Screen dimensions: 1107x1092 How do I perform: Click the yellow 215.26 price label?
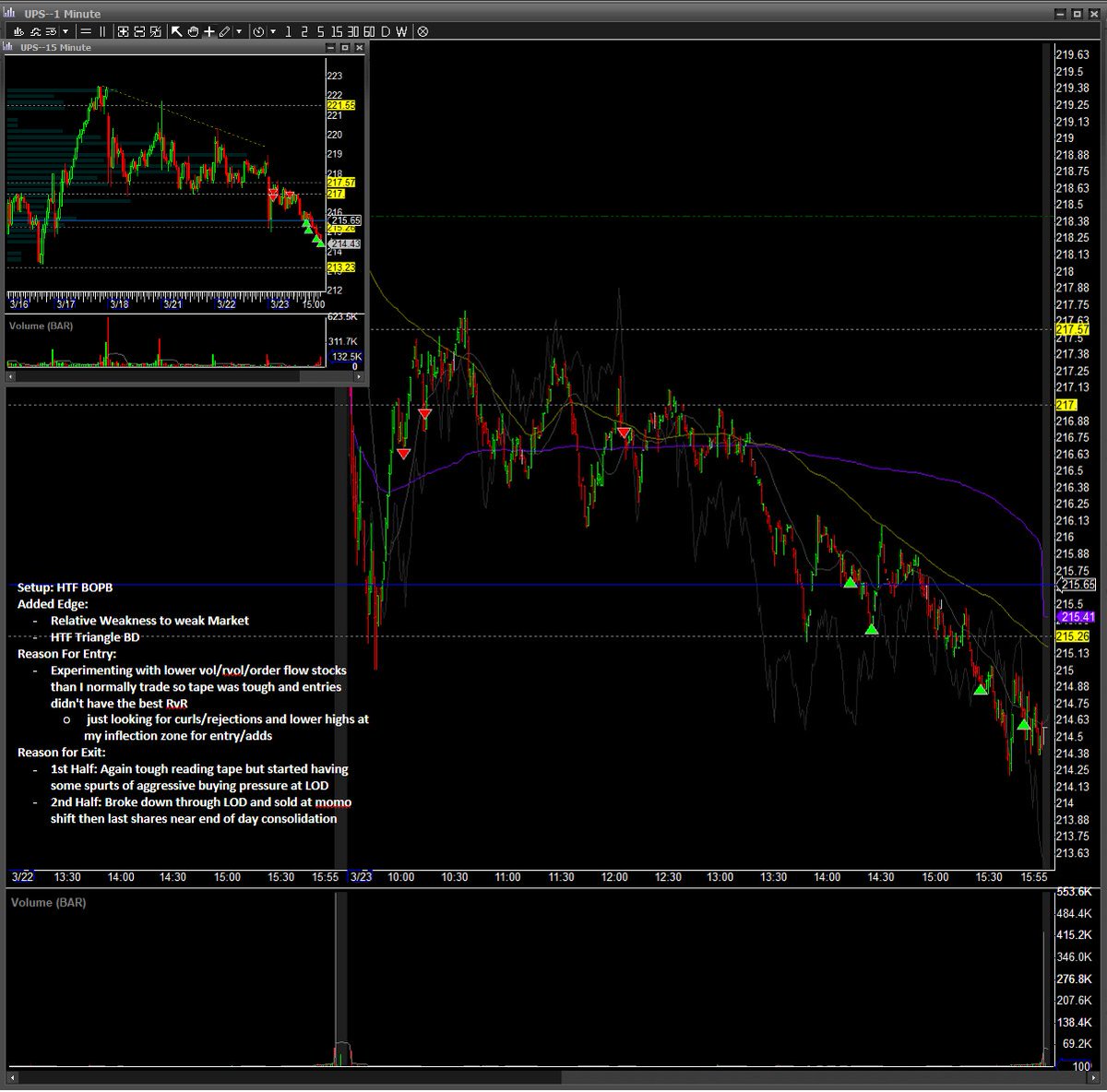tap(1072, 636)
